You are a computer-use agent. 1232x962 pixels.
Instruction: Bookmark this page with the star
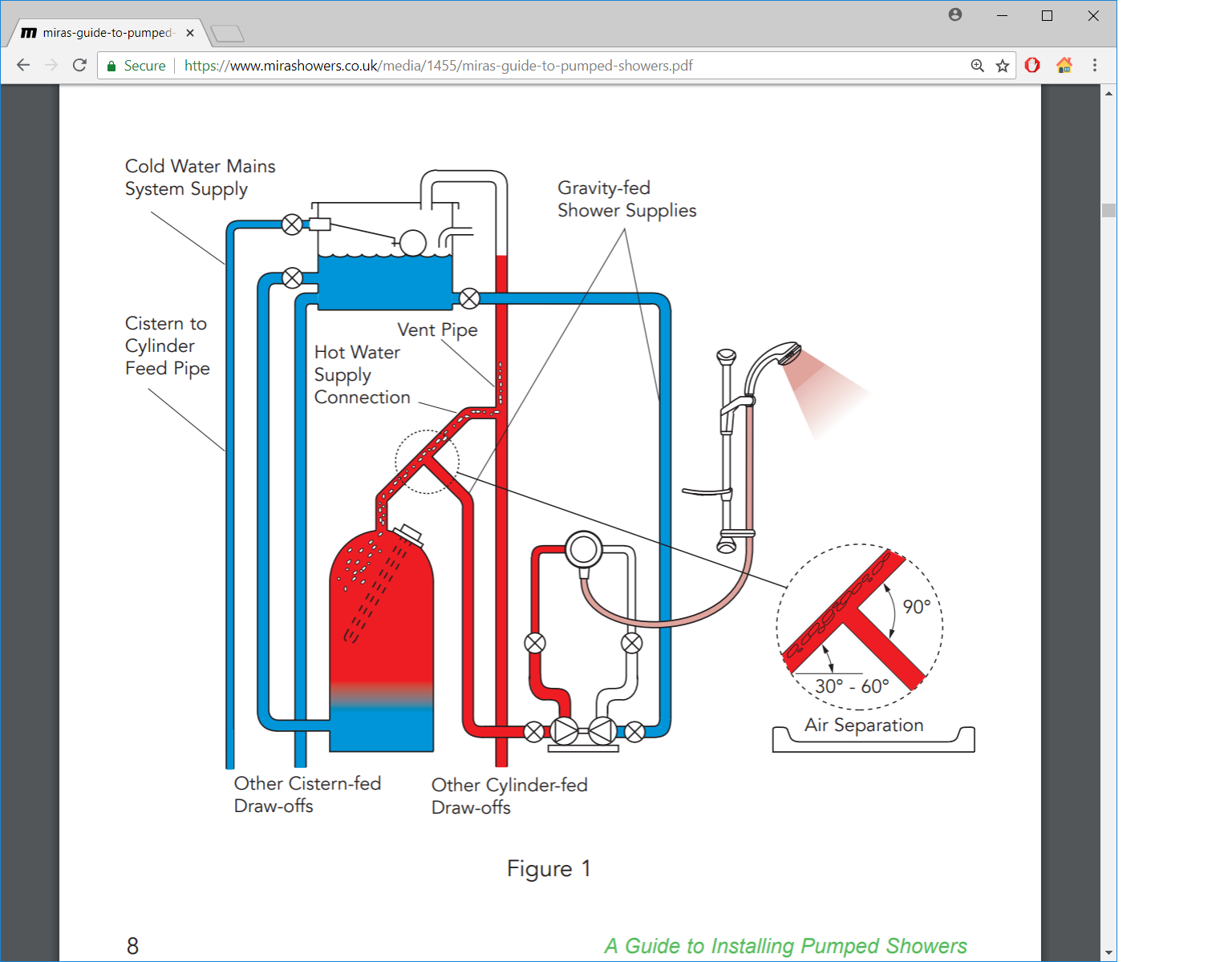[x=1003, y=66]
